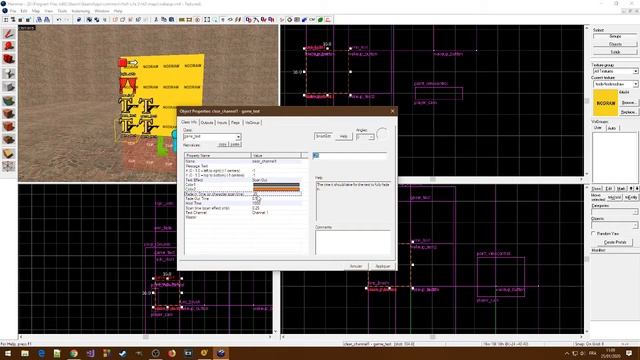Click the Undo toolbar icon
Viewport: 640px width, 360px height.
click(x=59, y=20)
